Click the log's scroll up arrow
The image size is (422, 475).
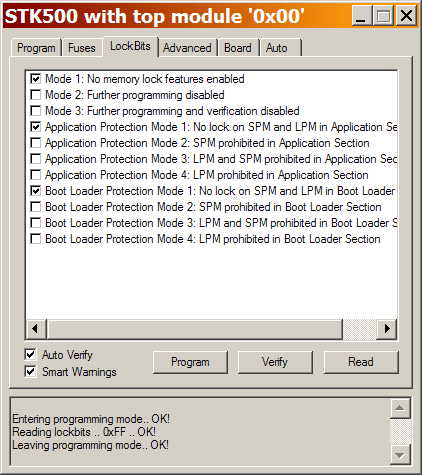[x=400, y=408]
